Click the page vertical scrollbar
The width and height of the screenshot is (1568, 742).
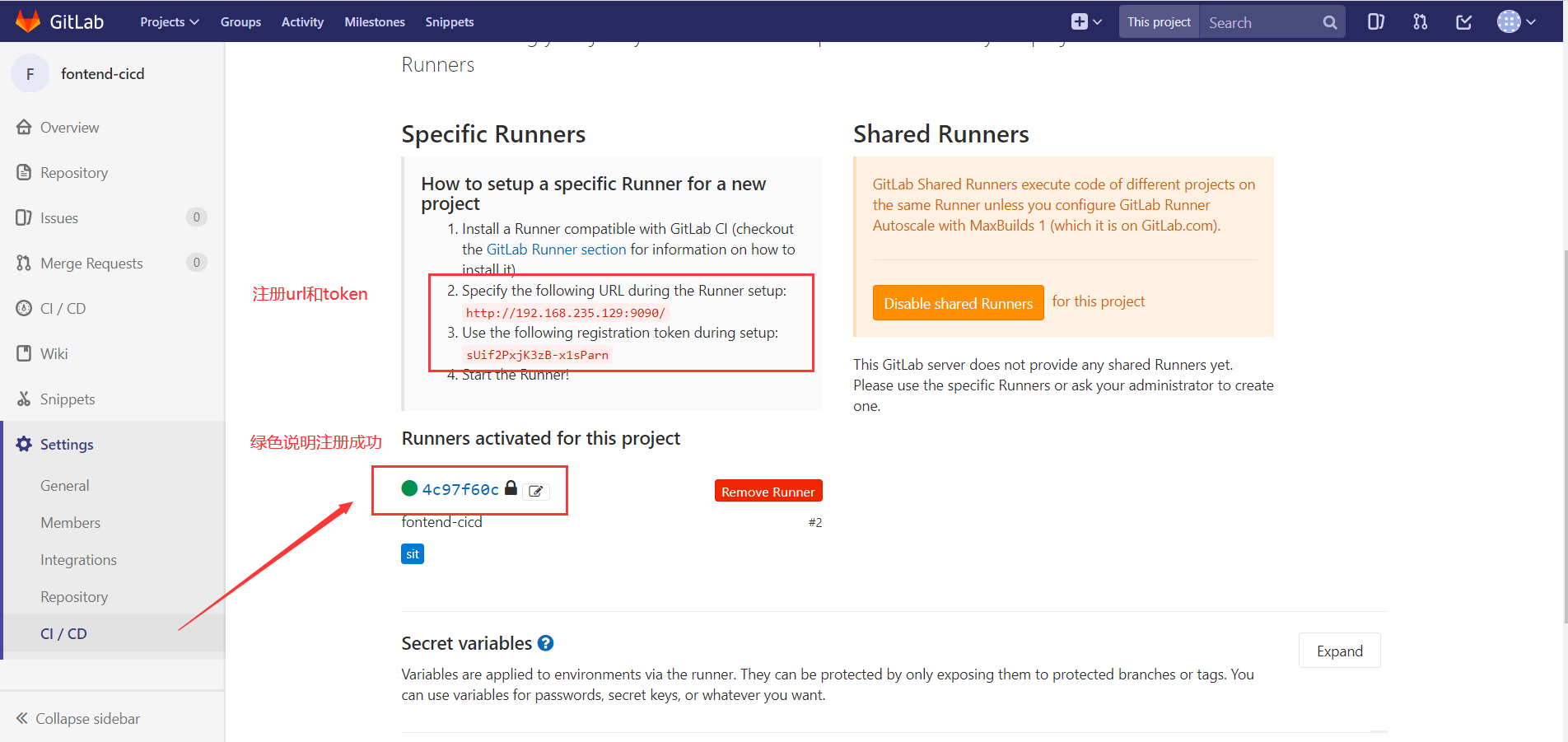click(x=1564, y=436)
